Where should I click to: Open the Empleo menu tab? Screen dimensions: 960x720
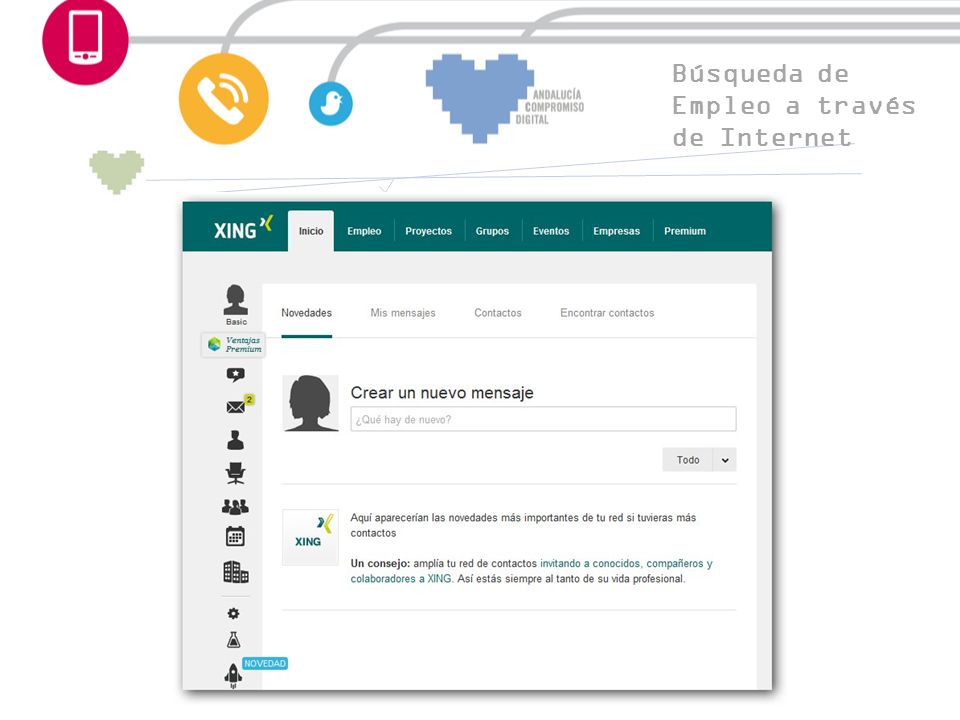point(364,231)
